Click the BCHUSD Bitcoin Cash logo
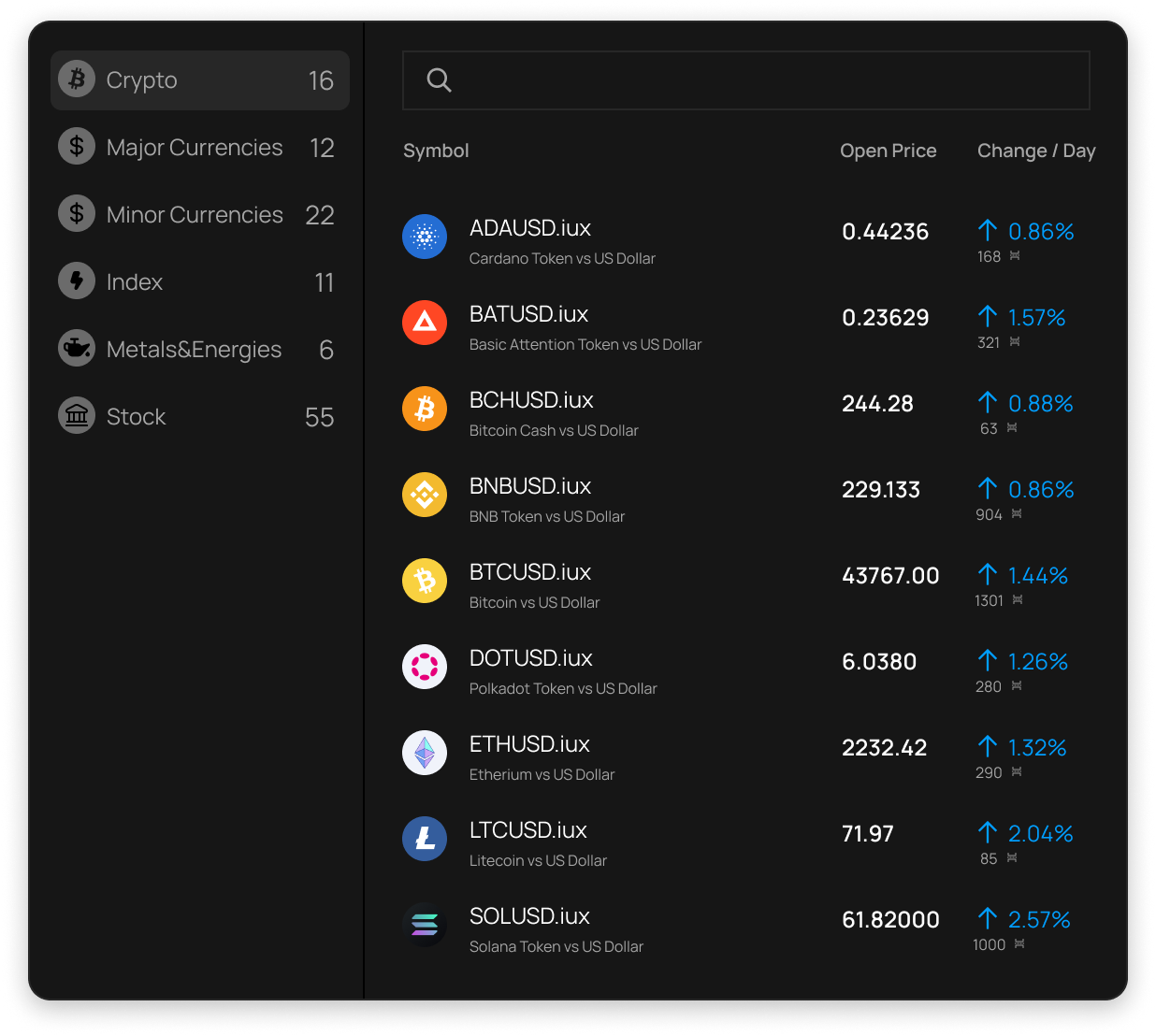 pyautogui.click(x=425, y=410)
